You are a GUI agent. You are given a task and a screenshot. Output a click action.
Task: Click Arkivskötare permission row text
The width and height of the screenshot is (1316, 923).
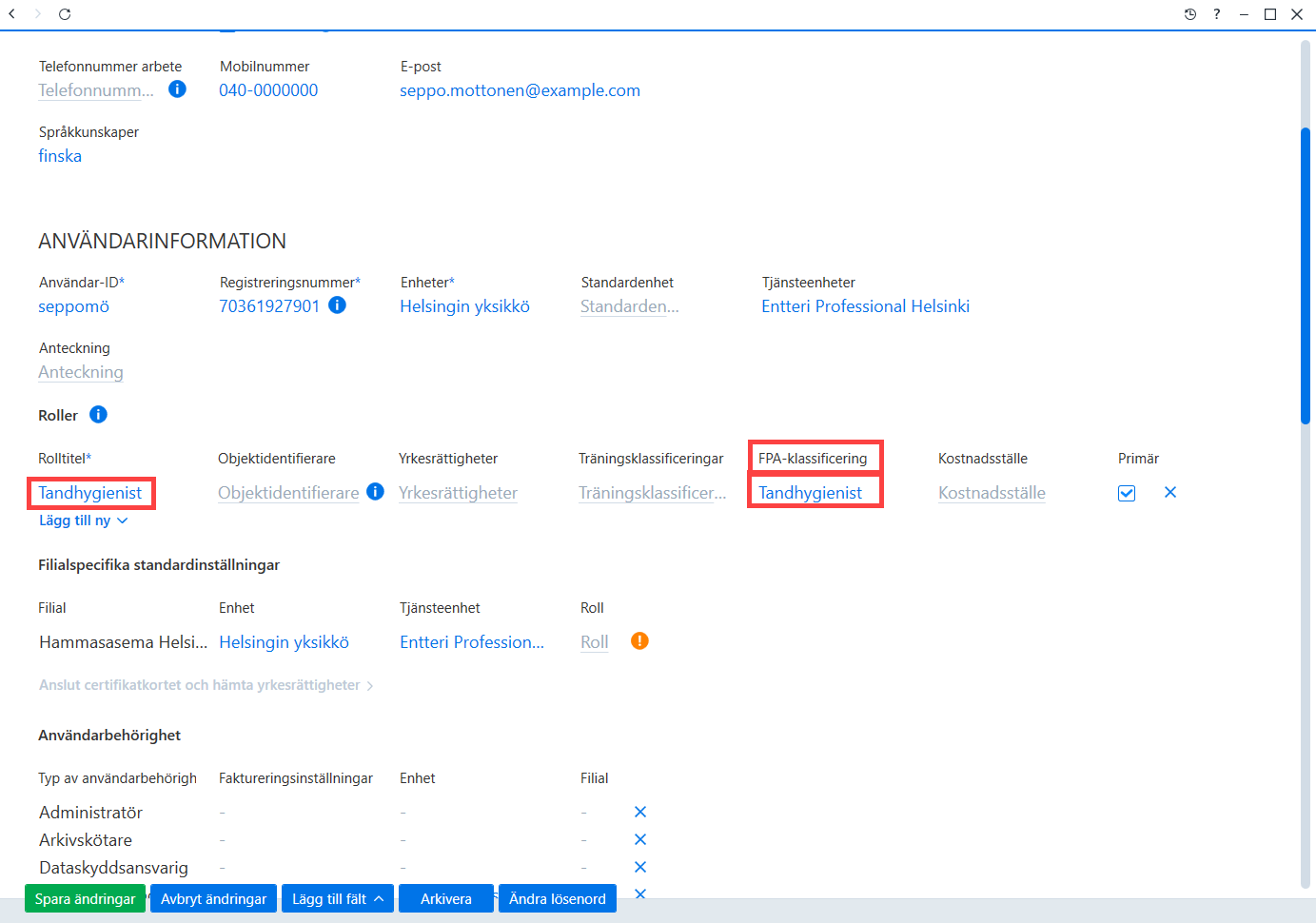(x=86, y=840)
